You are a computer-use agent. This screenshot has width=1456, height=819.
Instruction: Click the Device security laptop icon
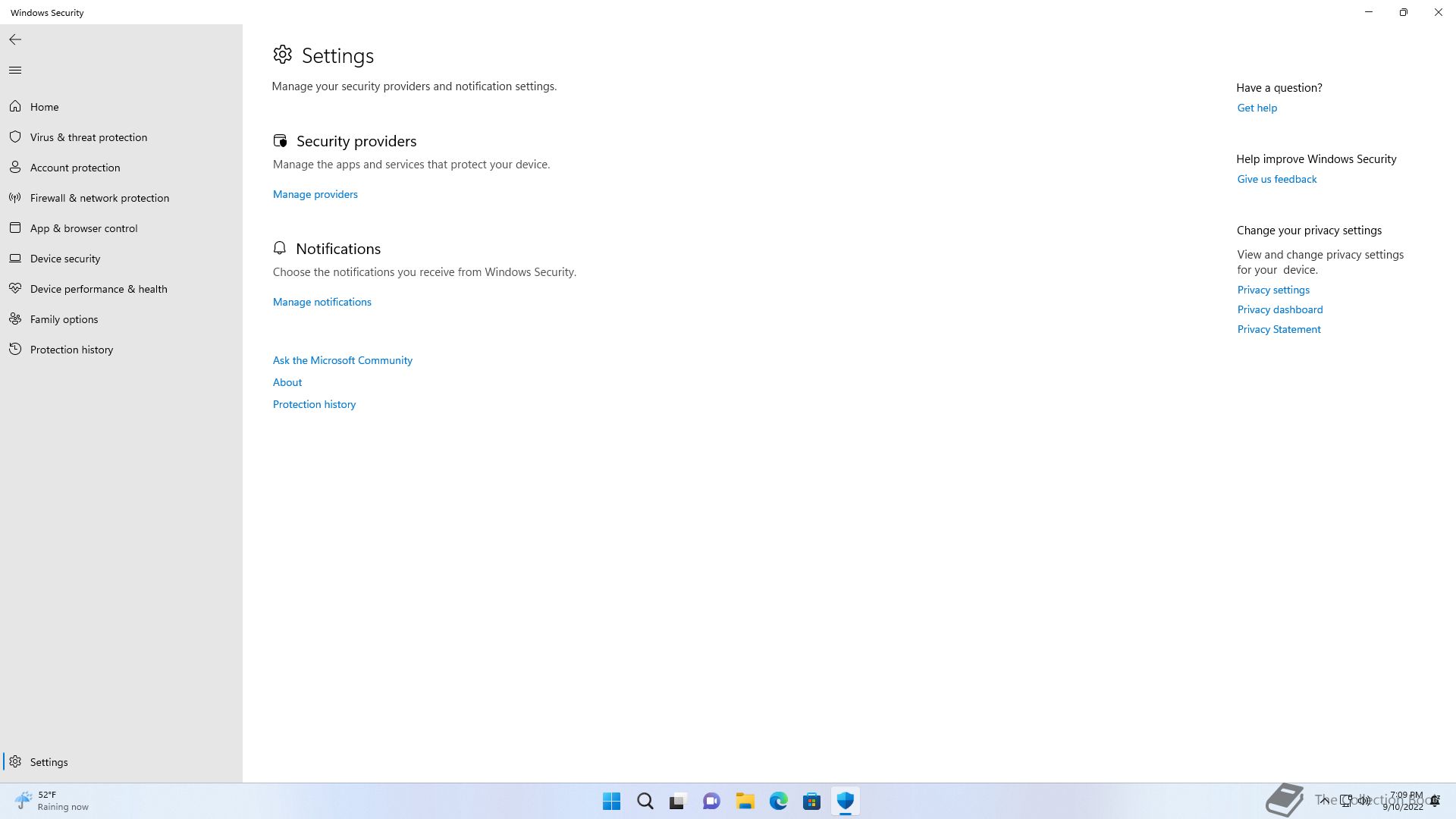coord(15,258)
